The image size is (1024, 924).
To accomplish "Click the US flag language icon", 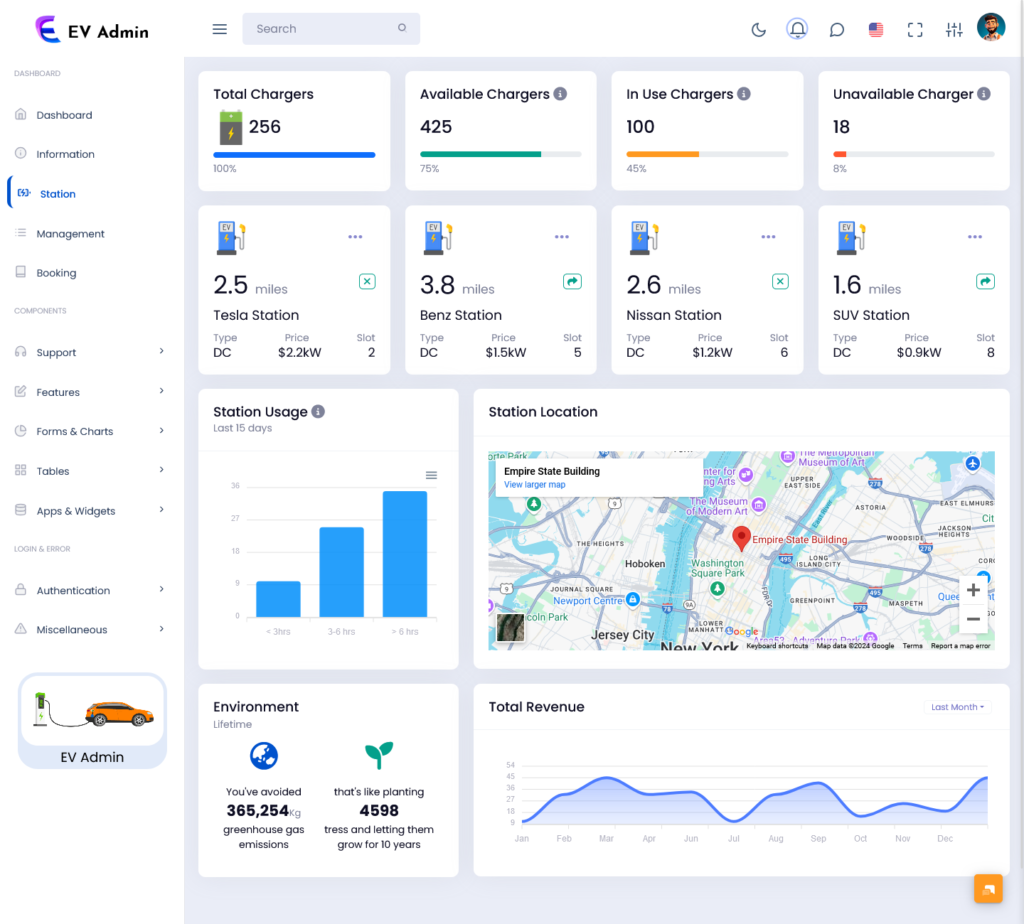I will pyautogui.click(x=876, y=29).
